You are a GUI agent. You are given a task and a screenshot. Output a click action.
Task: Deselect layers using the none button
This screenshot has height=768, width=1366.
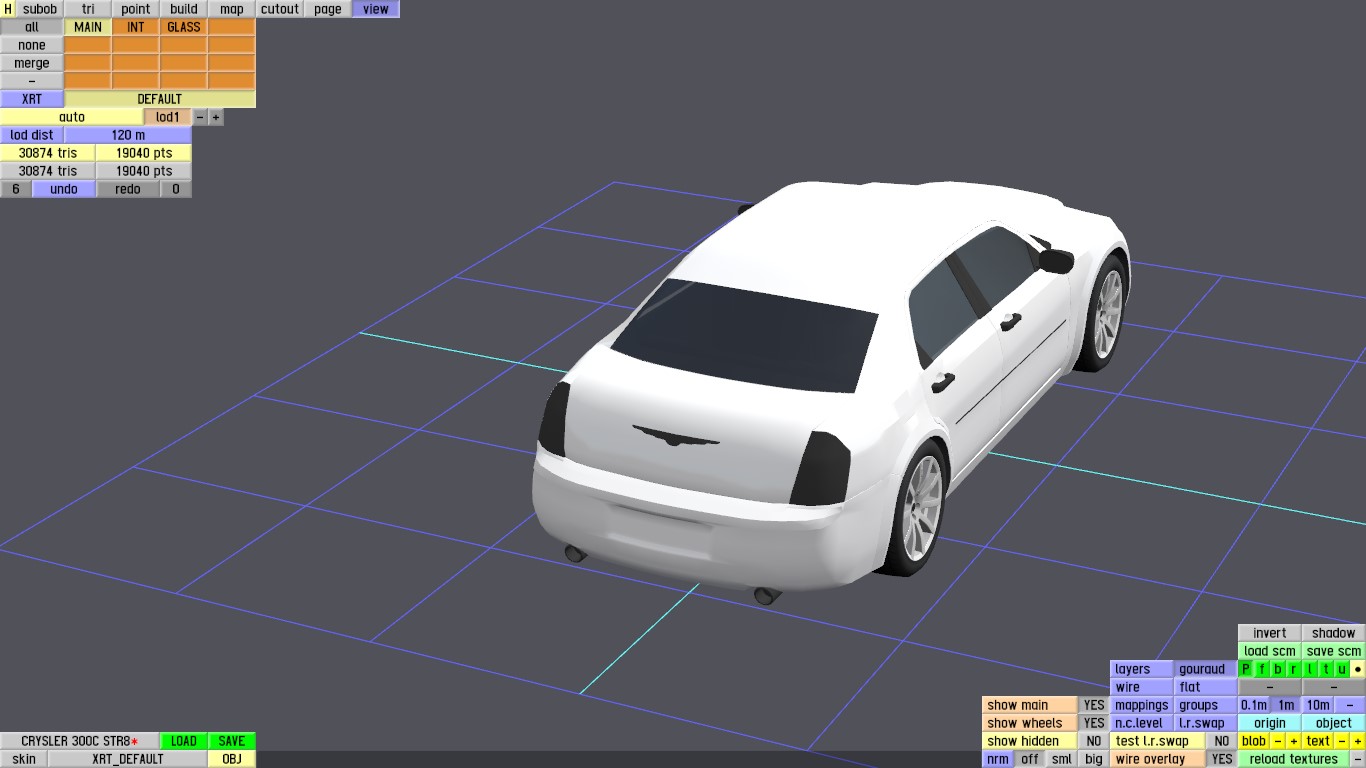(32, 45)
